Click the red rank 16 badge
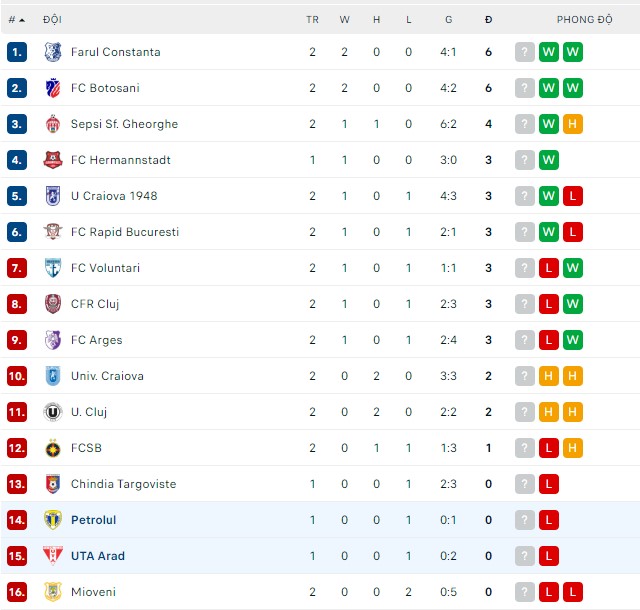This screenshot has height=610, width=640. point(17,592)
